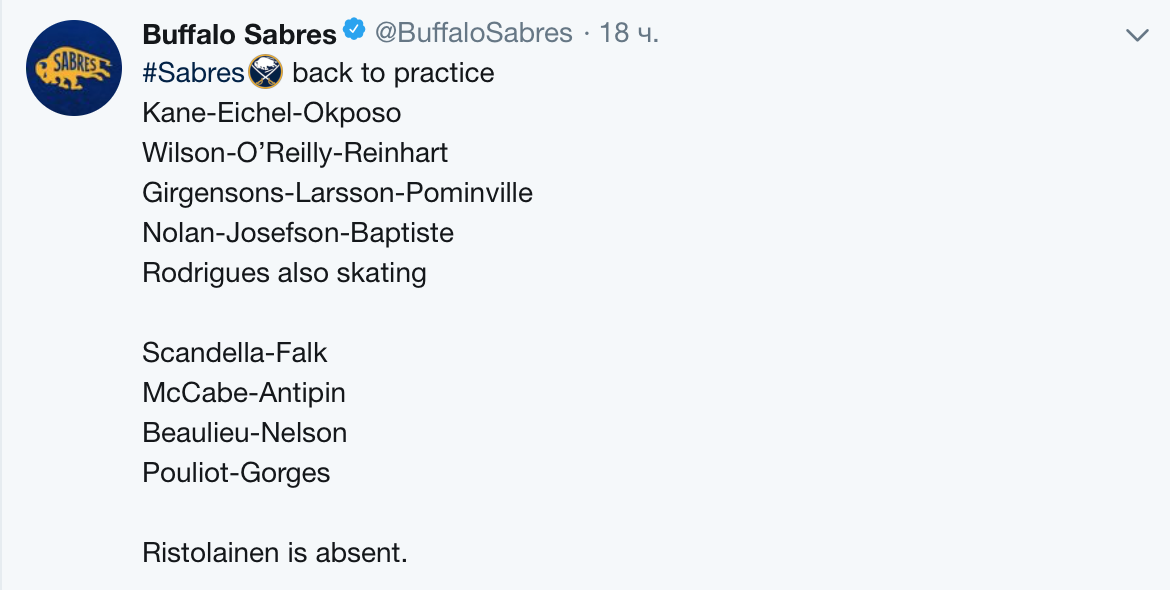Screen dimensions: 1170x590
Task: Expand the tweet options chevron
Action: point(1137,35)
